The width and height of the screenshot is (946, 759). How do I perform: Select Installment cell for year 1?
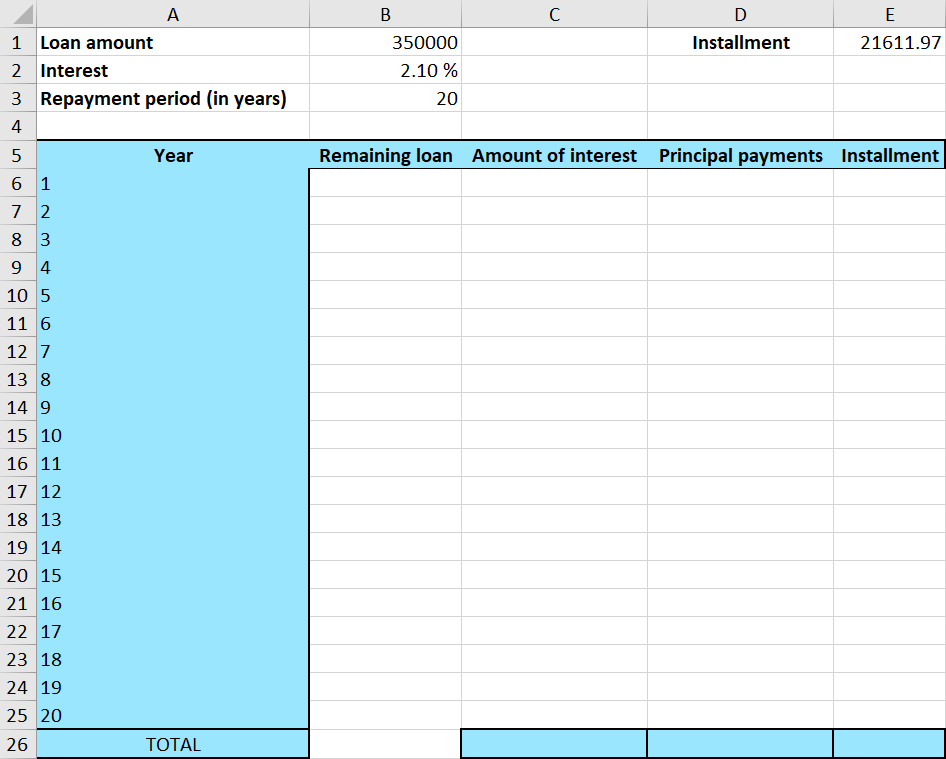889,183
